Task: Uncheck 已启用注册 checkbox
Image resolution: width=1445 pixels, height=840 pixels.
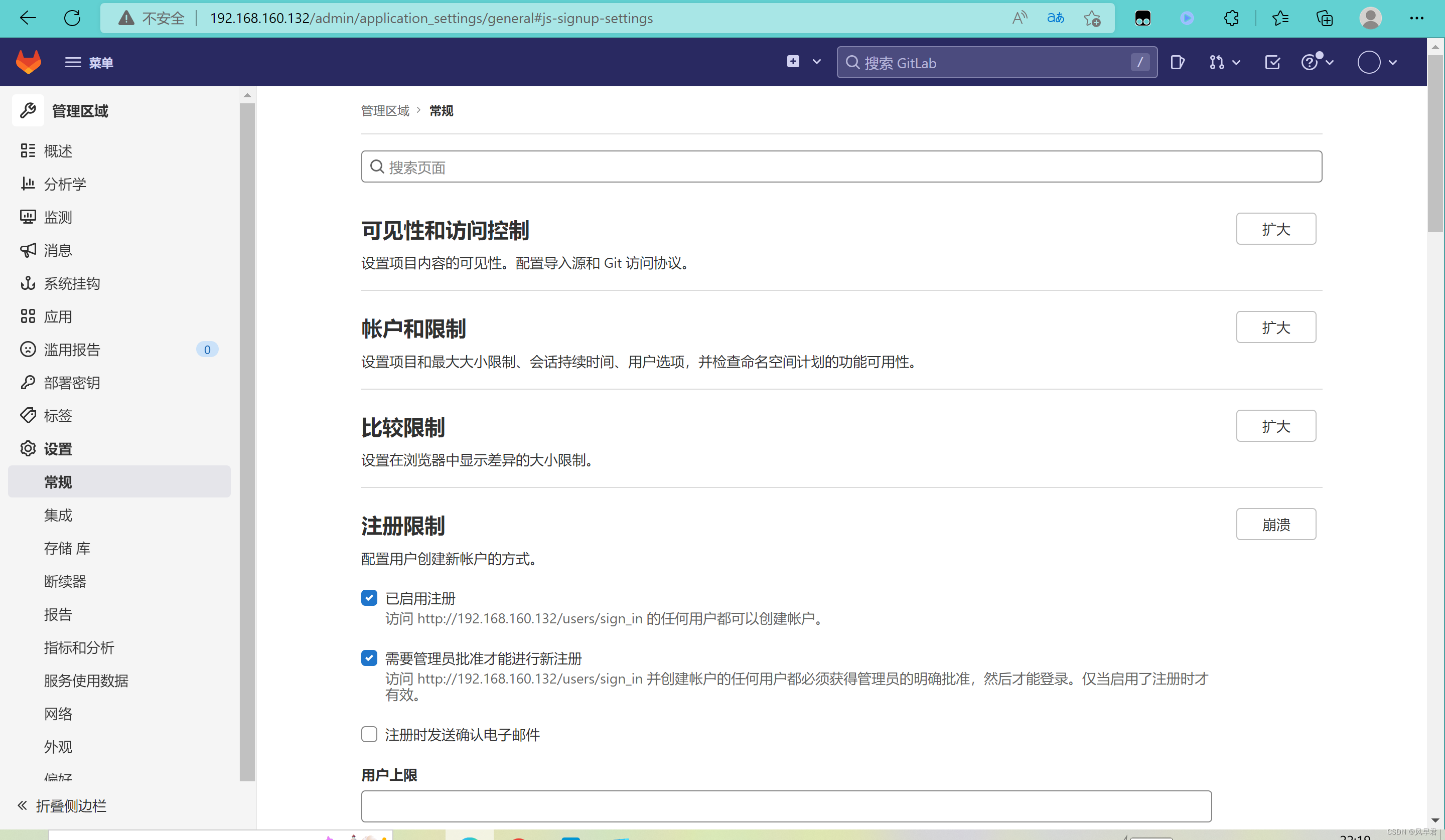Action: [369, 598]
